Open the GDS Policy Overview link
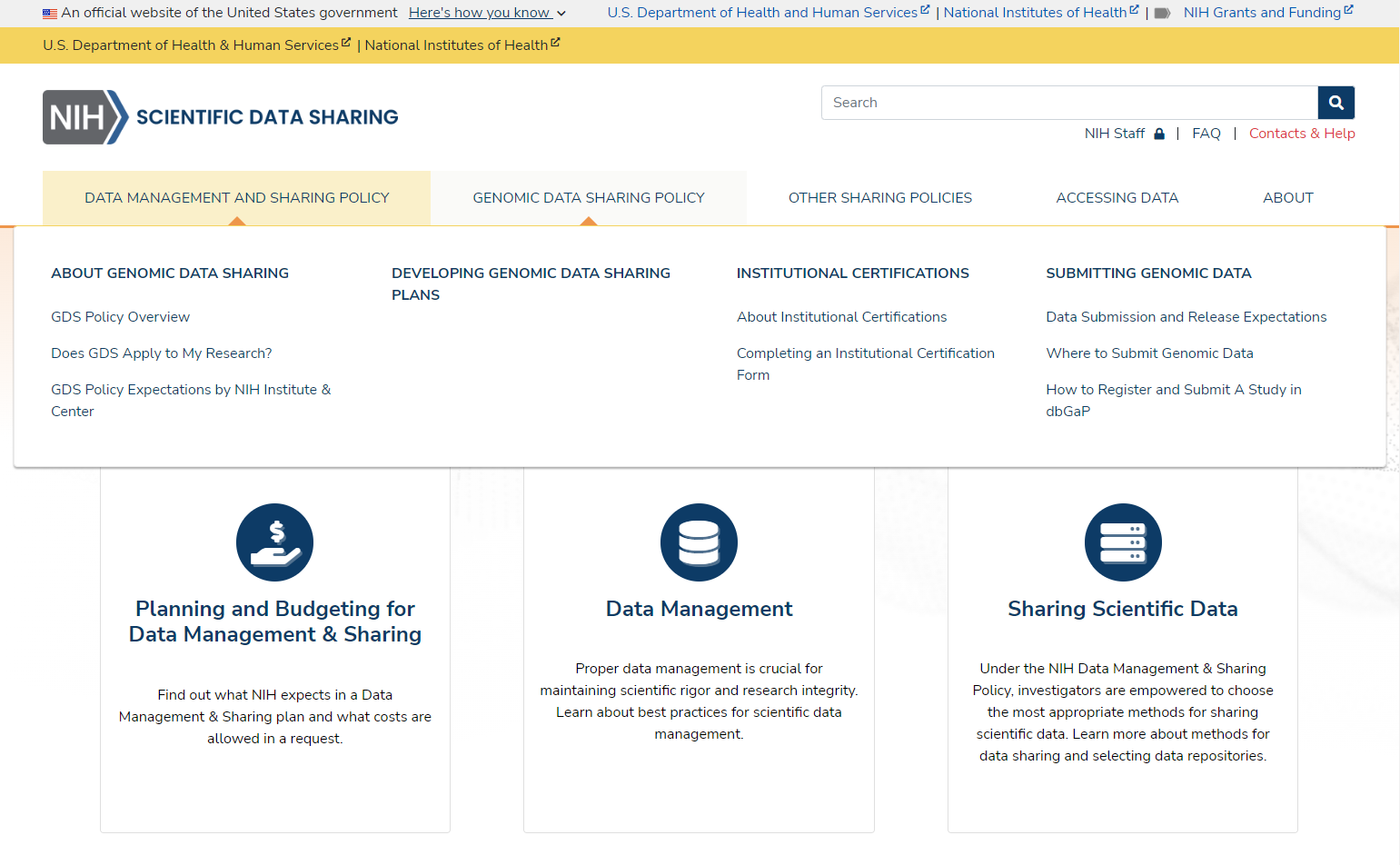 click(x=120, y=317)
